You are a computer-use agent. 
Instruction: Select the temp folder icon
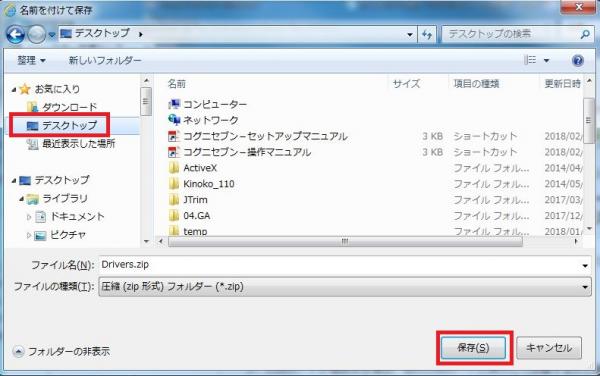[174, 231]
